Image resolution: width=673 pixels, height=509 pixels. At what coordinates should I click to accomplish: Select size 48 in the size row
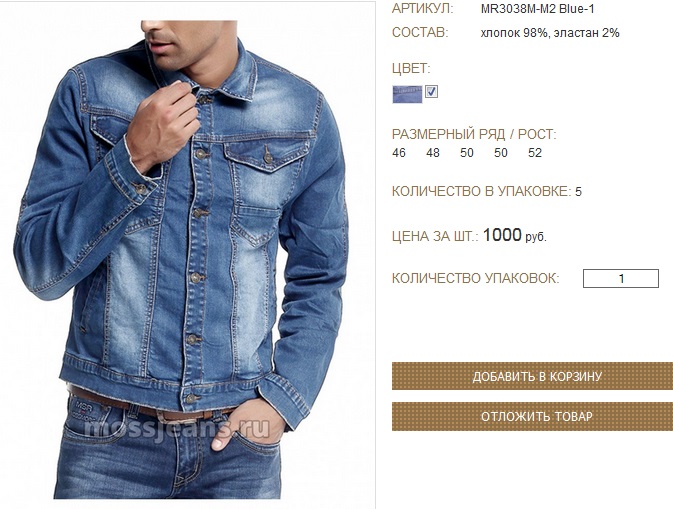(433, 153)
